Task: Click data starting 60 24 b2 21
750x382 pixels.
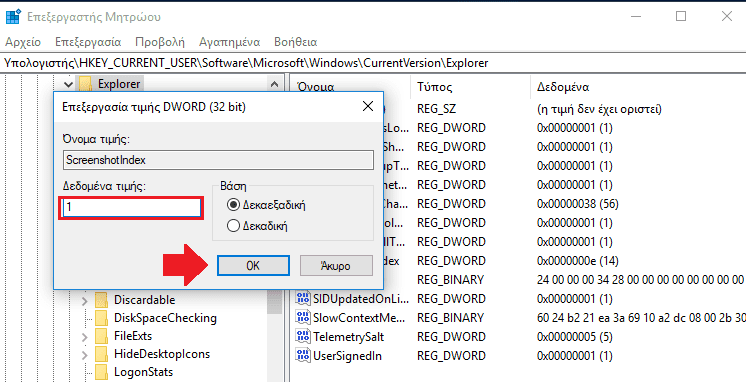Action: coord(641,318)
